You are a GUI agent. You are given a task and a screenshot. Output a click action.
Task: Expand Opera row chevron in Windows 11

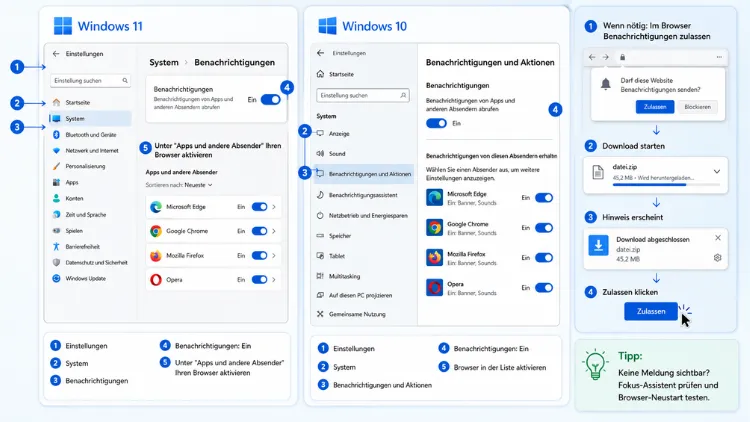(x=274, y=279)
